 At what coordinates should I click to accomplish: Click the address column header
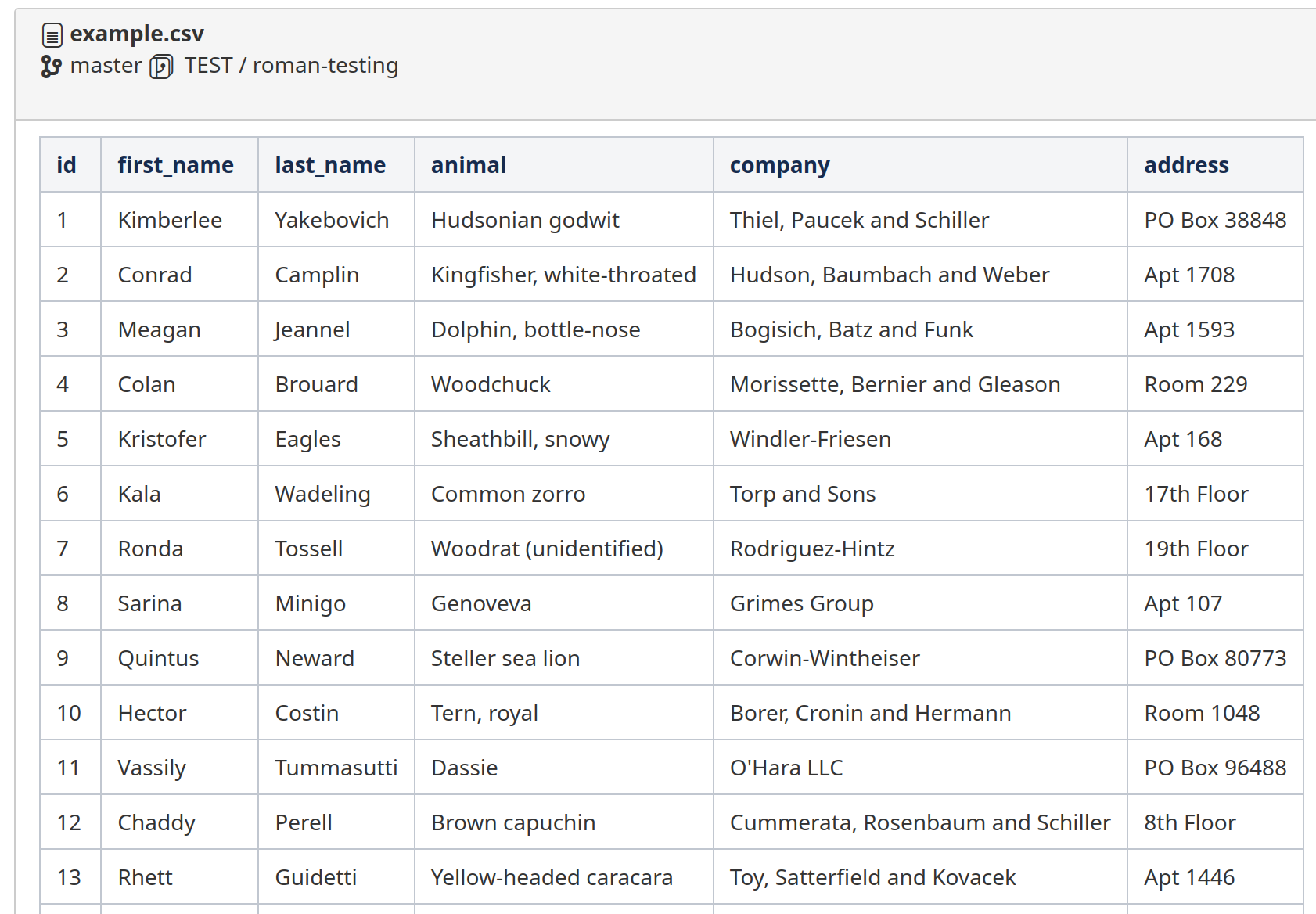coord(1186,165)
